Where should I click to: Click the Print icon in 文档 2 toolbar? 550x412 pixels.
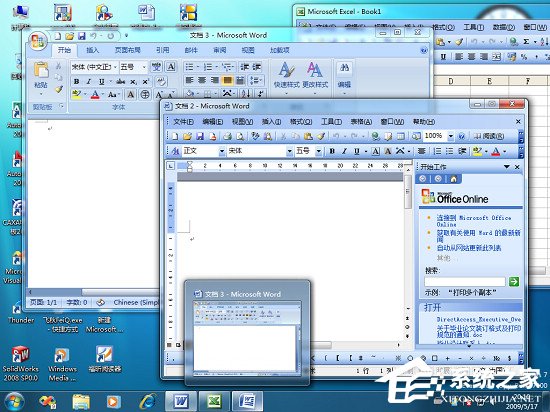228,136
